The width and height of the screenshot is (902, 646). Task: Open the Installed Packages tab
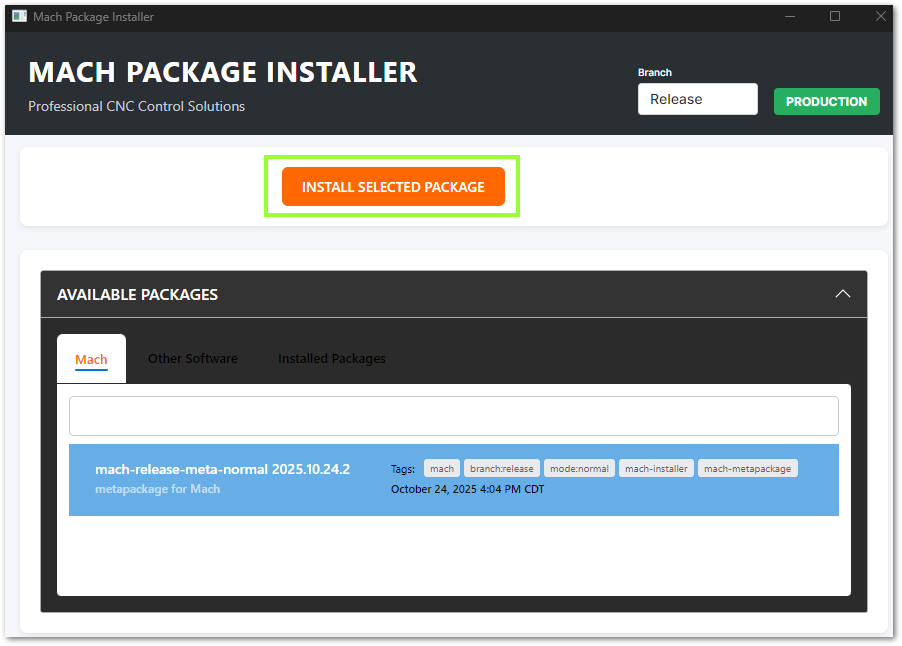coord(332,358)
